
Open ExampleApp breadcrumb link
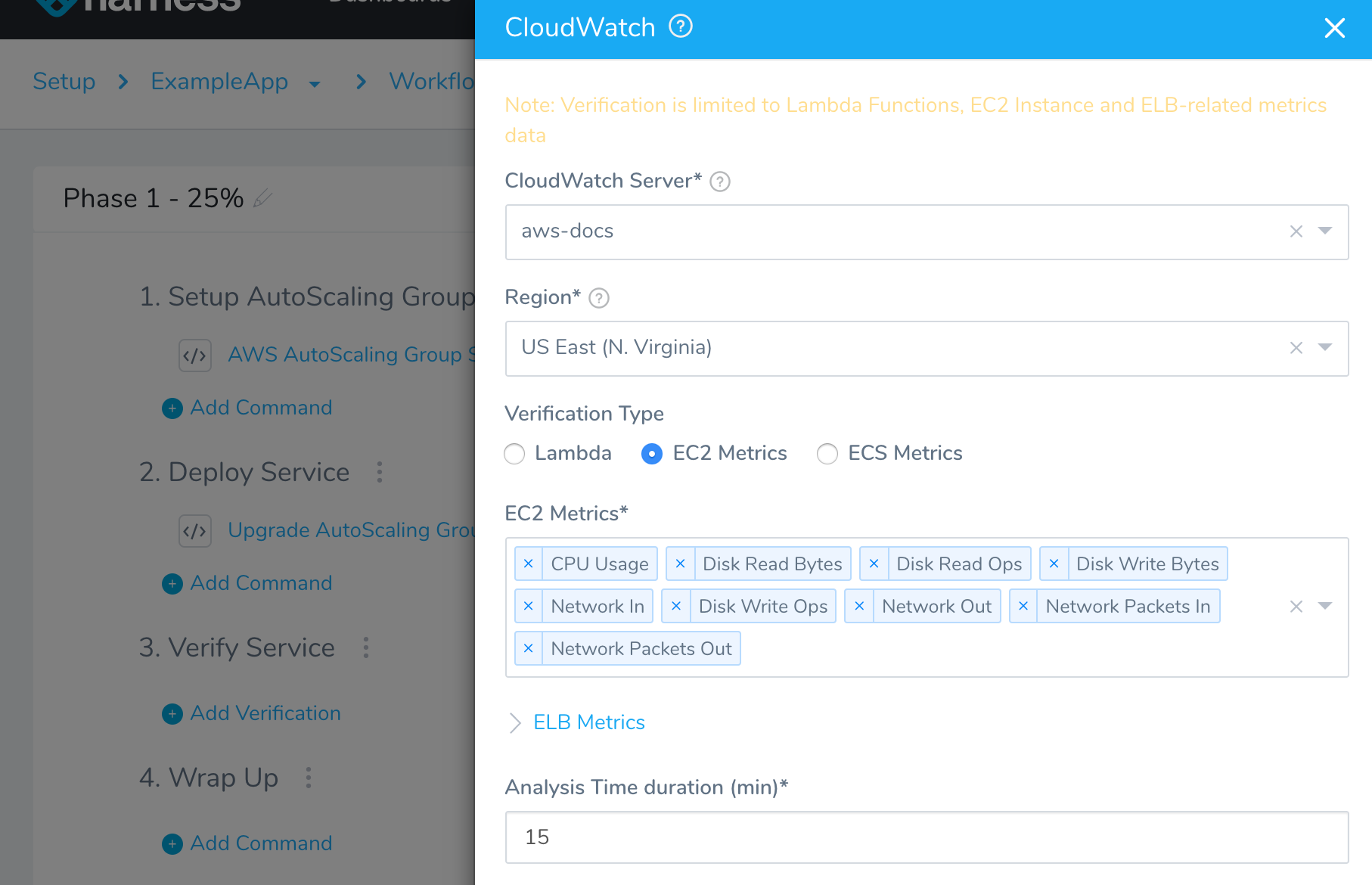point(219,81)
